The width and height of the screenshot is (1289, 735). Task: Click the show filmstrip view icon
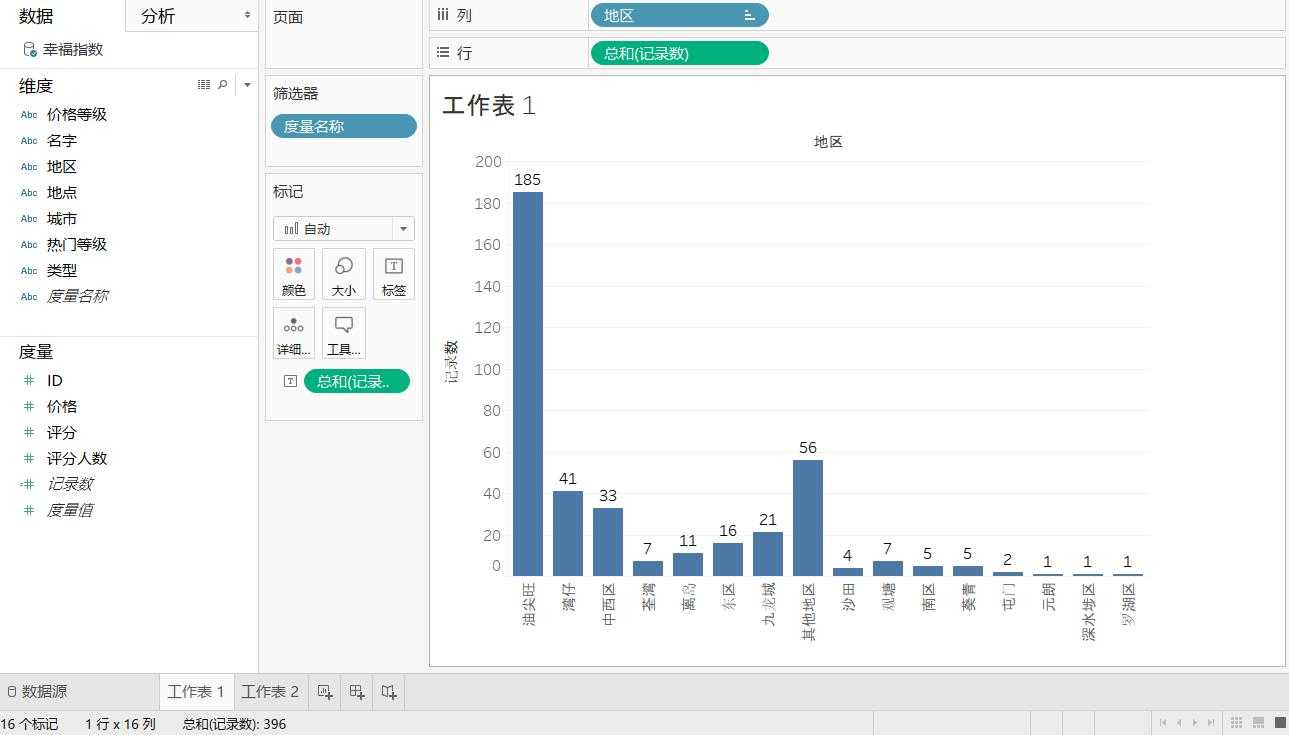[1259, 722]
